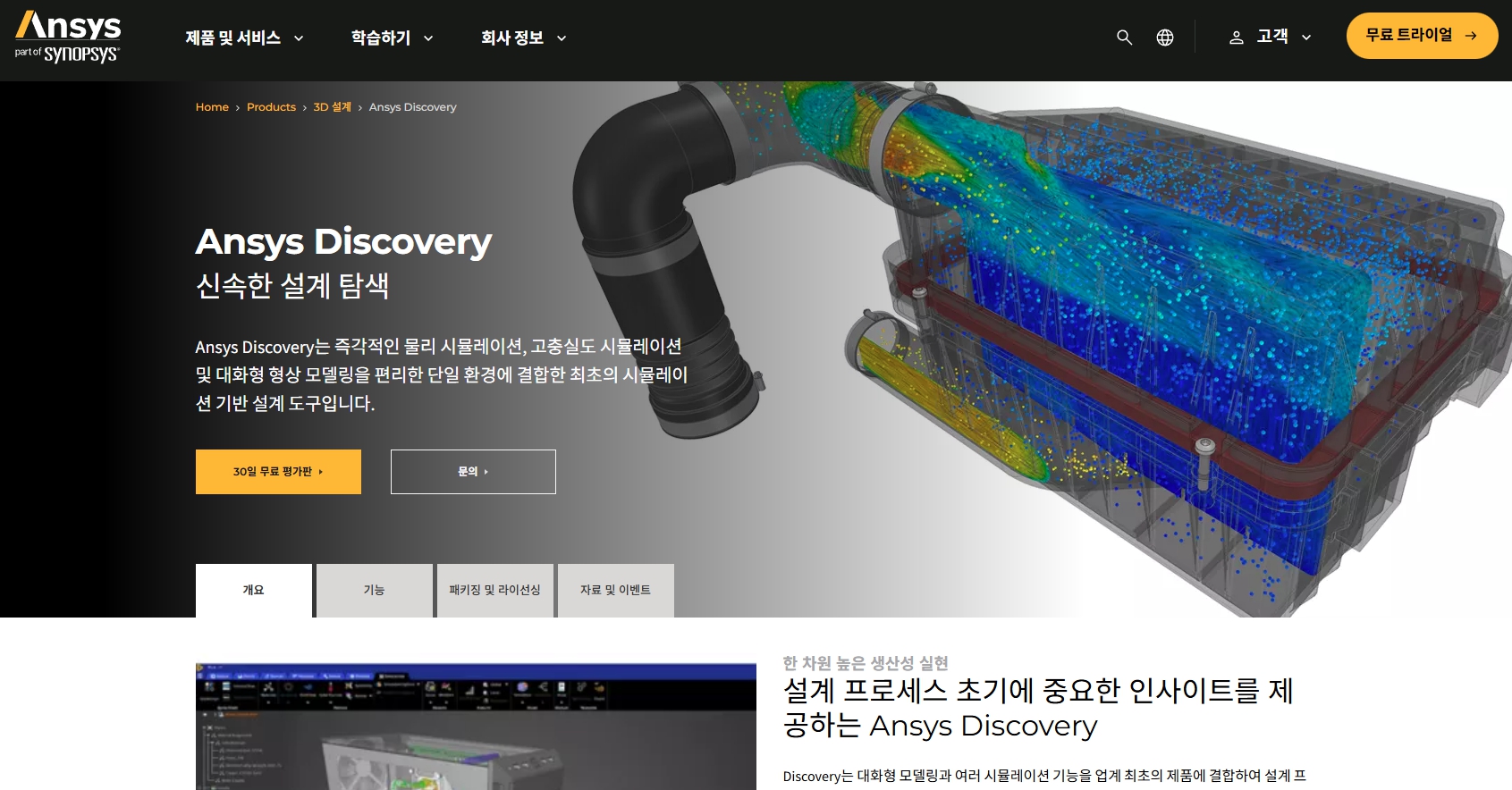Switch to the 자료 및 이벤트 tab
Screen dimensions: 1512x790
[x=616, y=591]
